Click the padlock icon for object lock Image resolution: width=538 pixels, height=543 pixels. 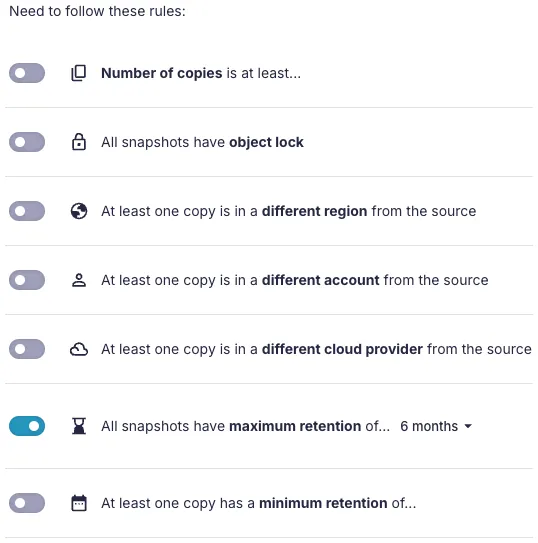tap(79, 142)
